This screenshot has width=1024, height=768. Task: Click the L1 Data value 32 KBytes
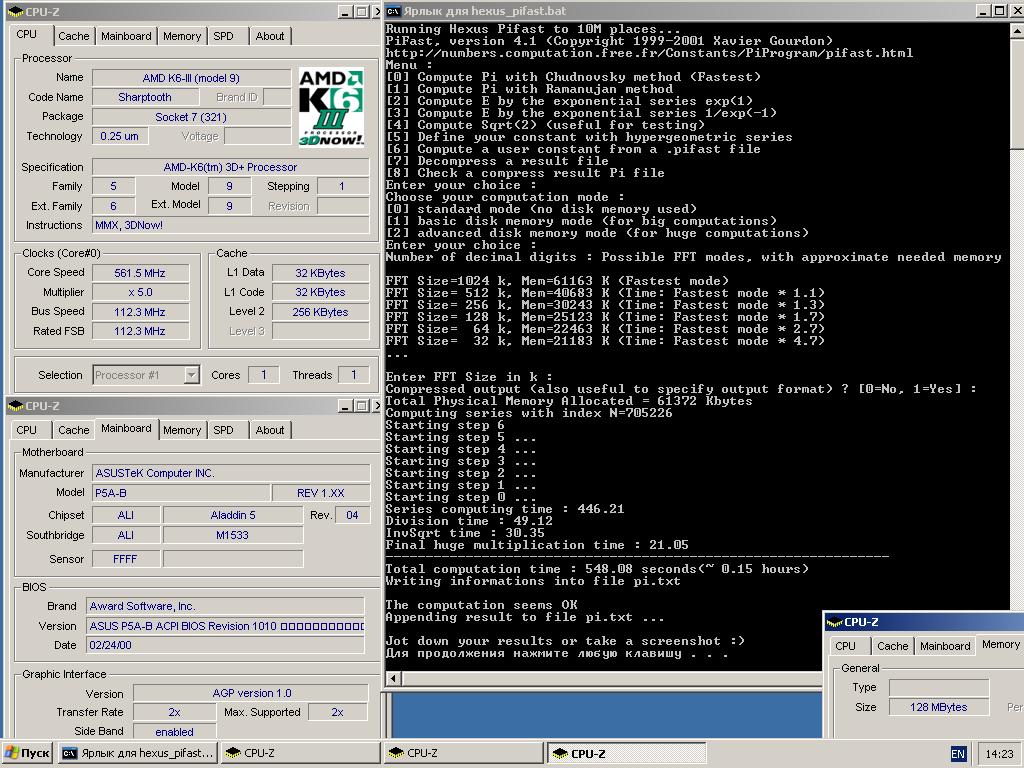click(x=320, y=273)
